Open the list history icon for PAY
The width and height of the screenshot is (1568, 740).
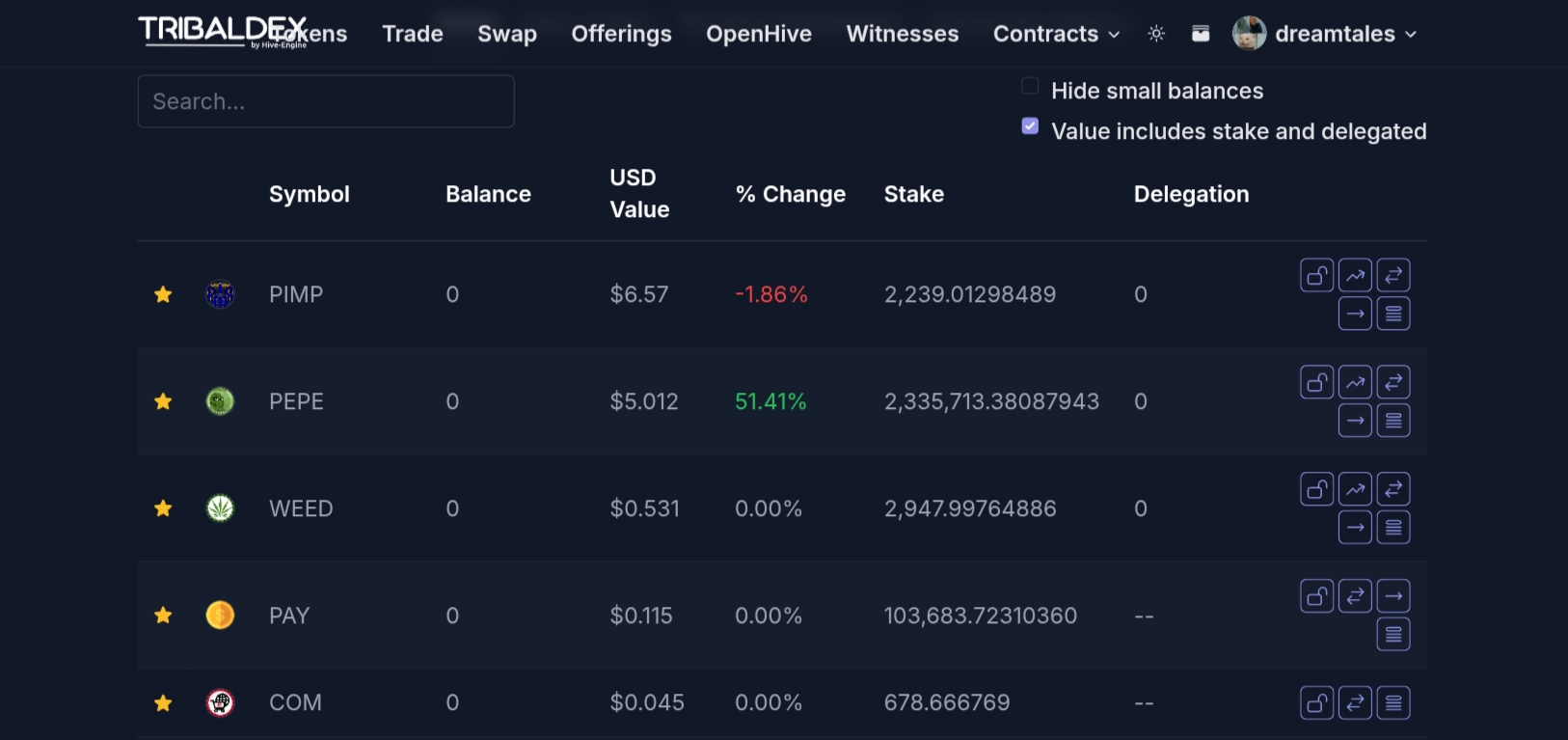(1393, 635)
